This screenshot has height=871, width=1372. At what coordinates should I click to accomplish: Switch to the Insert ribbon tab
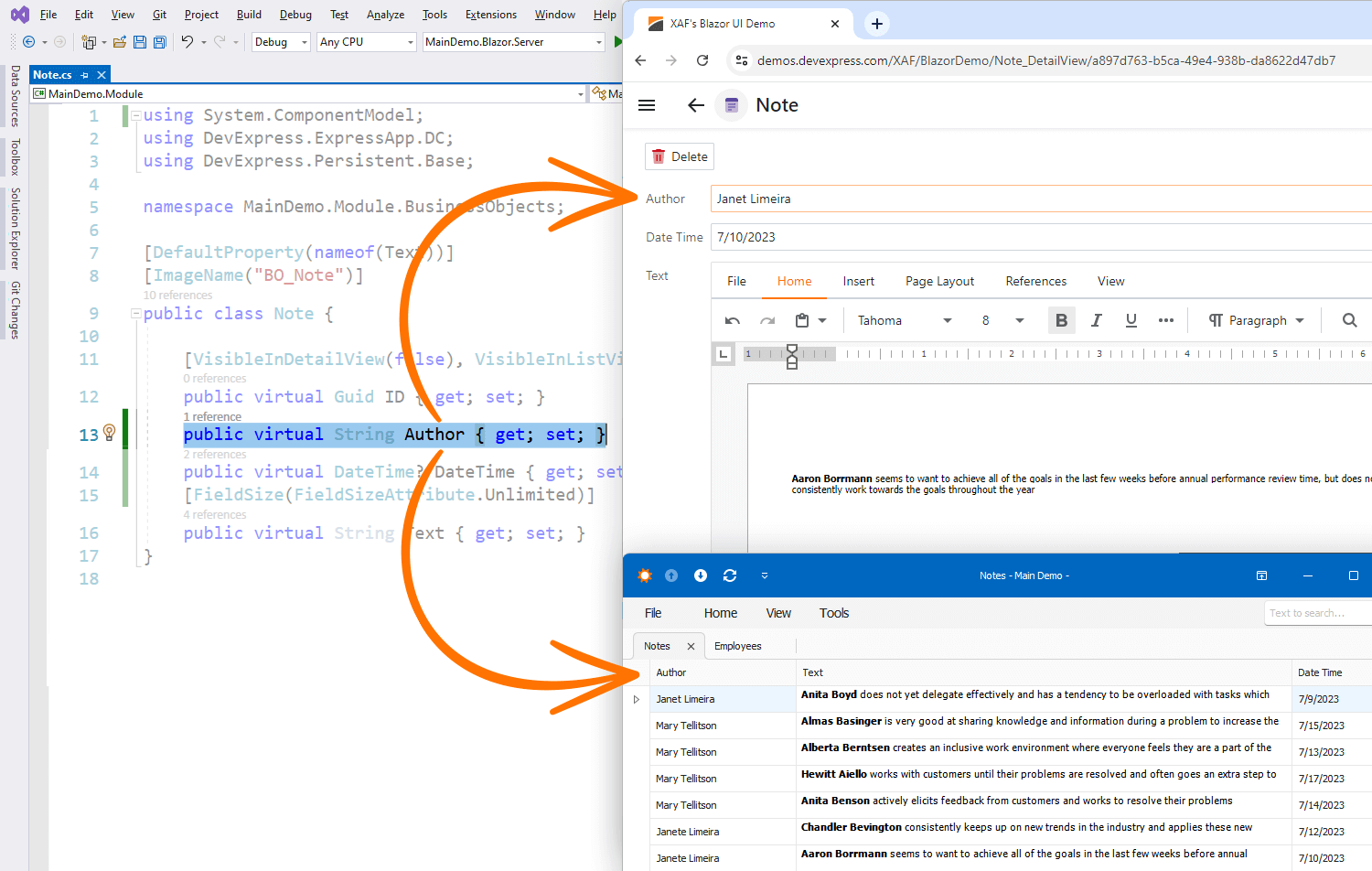tap(858, 281)
